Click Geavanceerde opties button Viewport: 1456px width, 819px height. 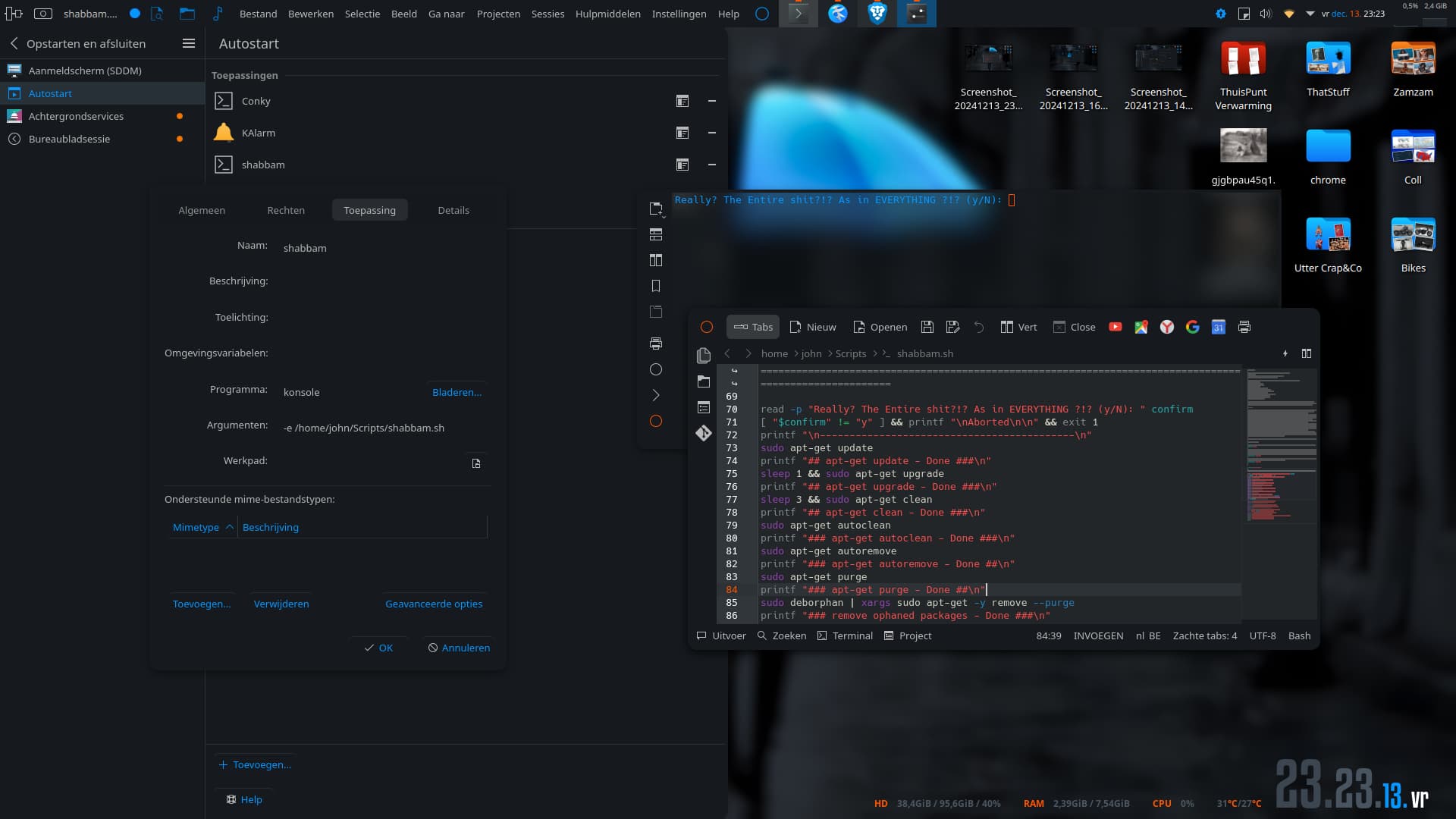[434, 604]
